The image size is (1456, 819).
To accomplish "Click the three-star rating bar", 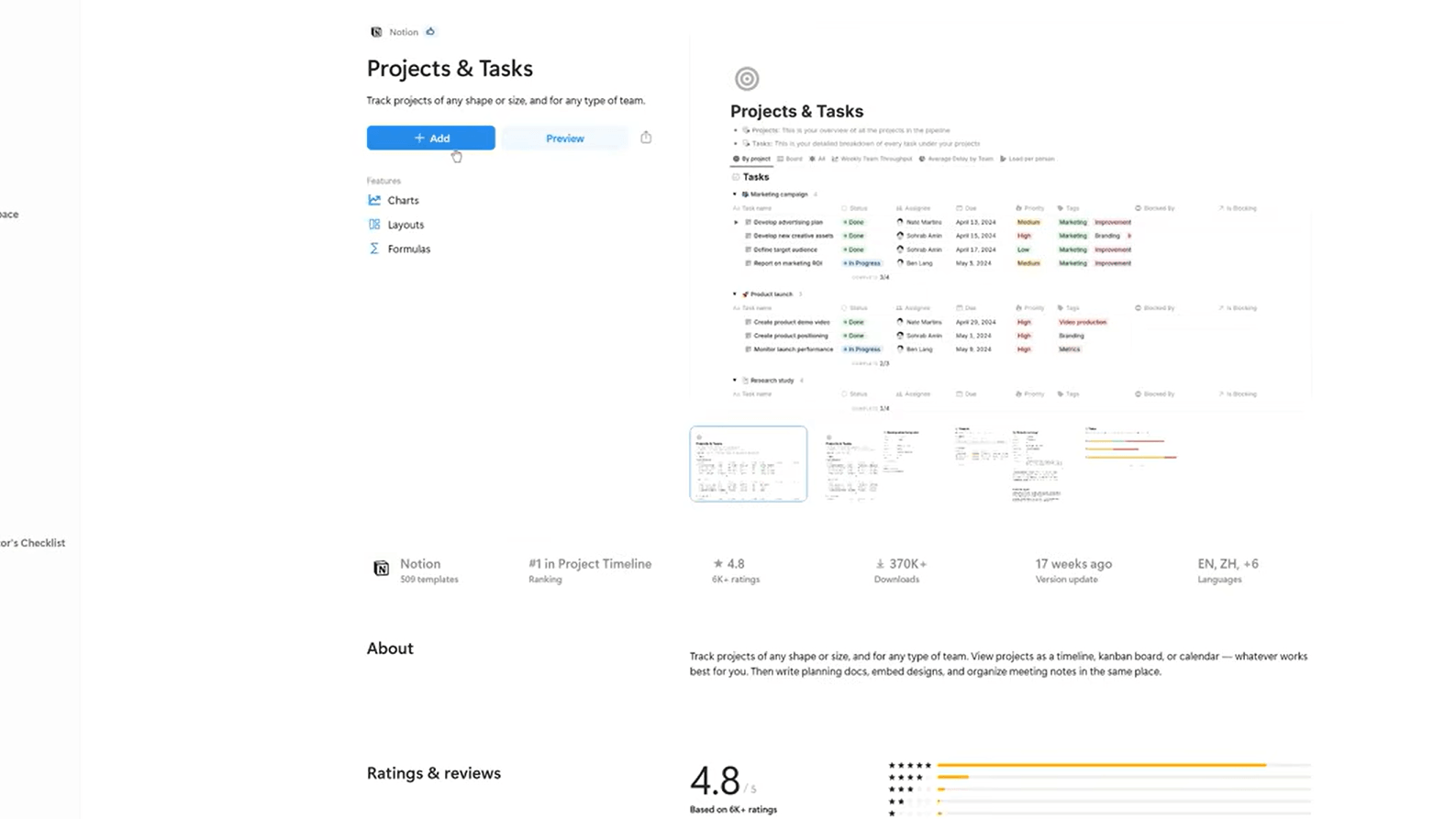I will point(1124,789).
